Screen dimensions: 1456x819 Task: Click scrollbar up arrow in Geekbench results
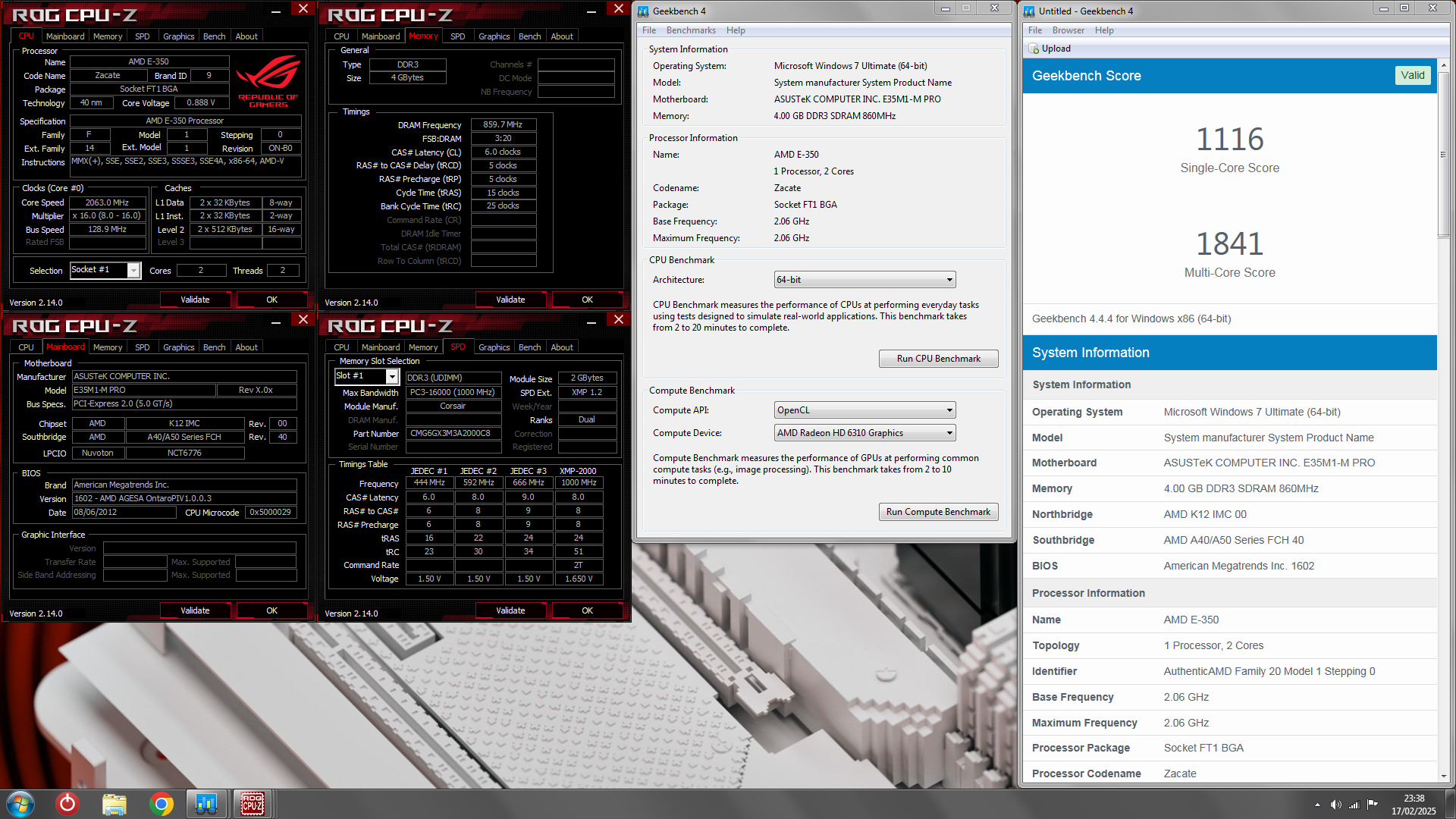[1443, 65]
